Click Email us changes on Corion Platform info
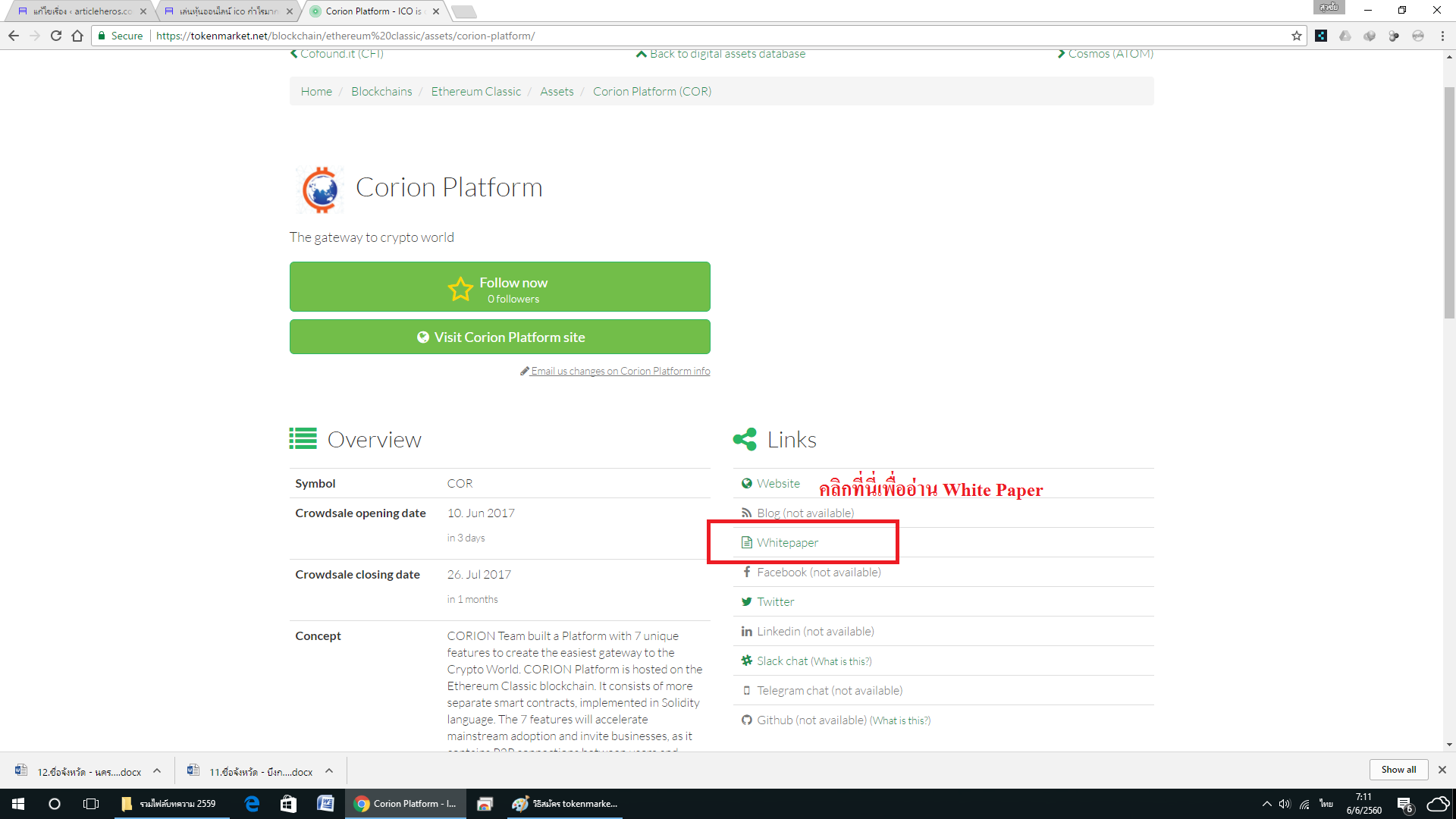The height and width of the screenshot is (819, 1456). click(x=615, y=371)
